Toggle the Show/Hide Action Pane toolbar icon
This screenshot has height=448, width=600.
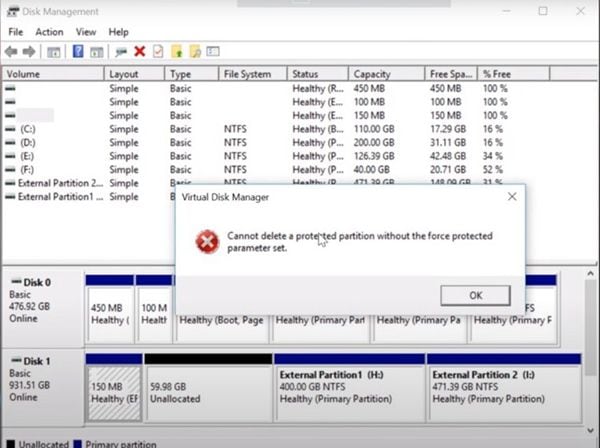96,52
